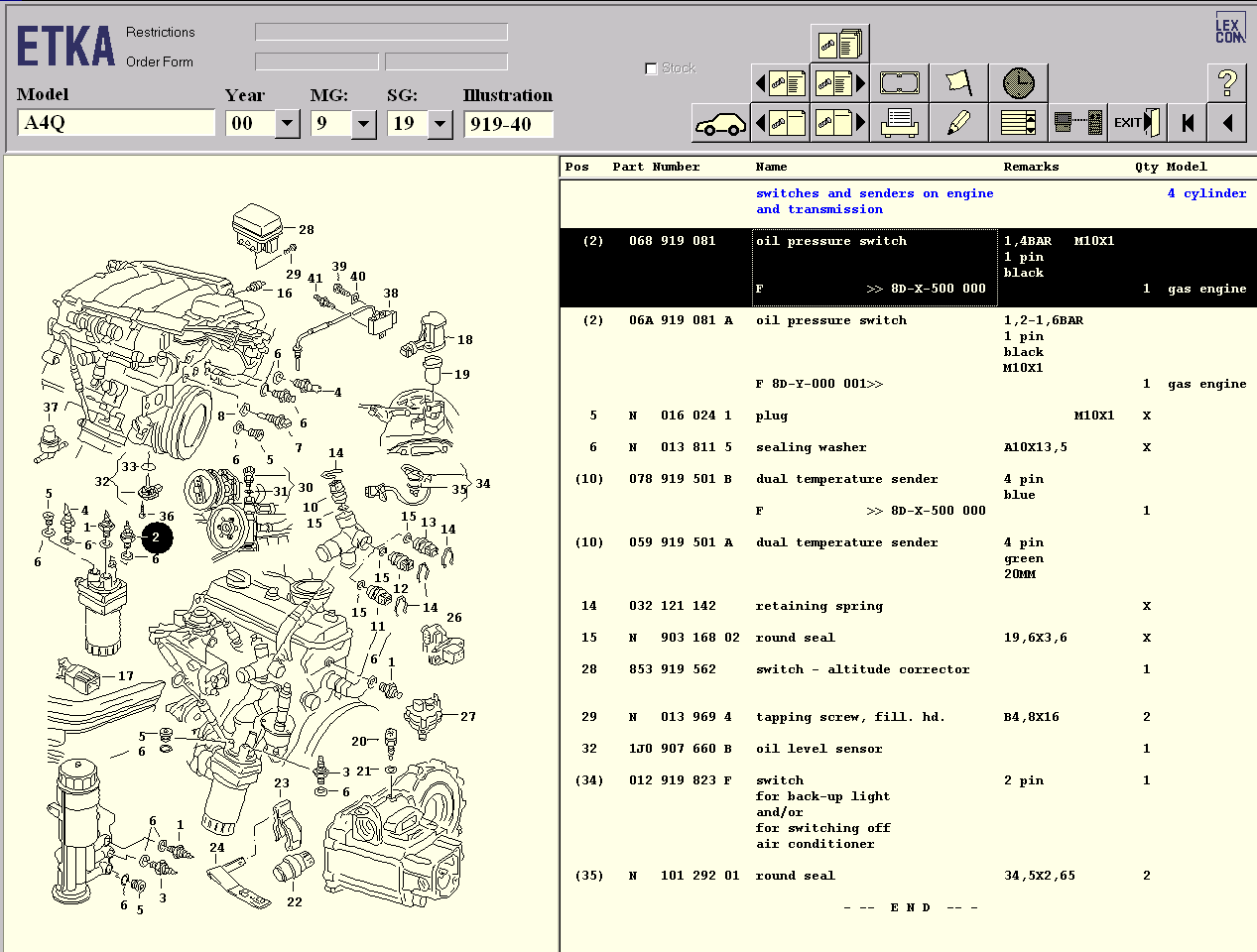
Task: Click the illustration overview pages icon
Action: click(x=839, y=44)
